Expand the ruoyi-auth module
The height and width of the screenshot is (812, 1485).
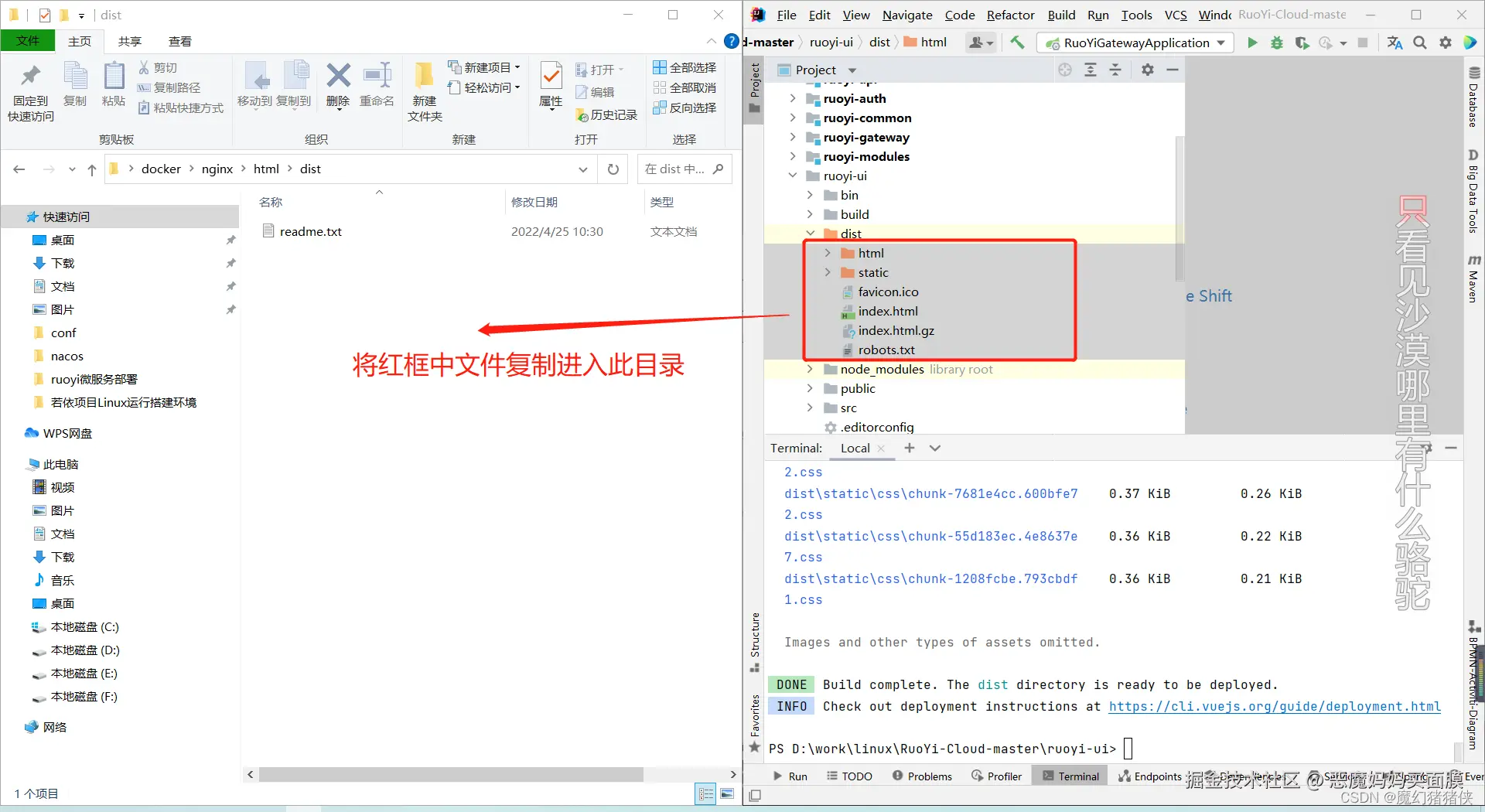pyautogui.click(x=793, y=98)
